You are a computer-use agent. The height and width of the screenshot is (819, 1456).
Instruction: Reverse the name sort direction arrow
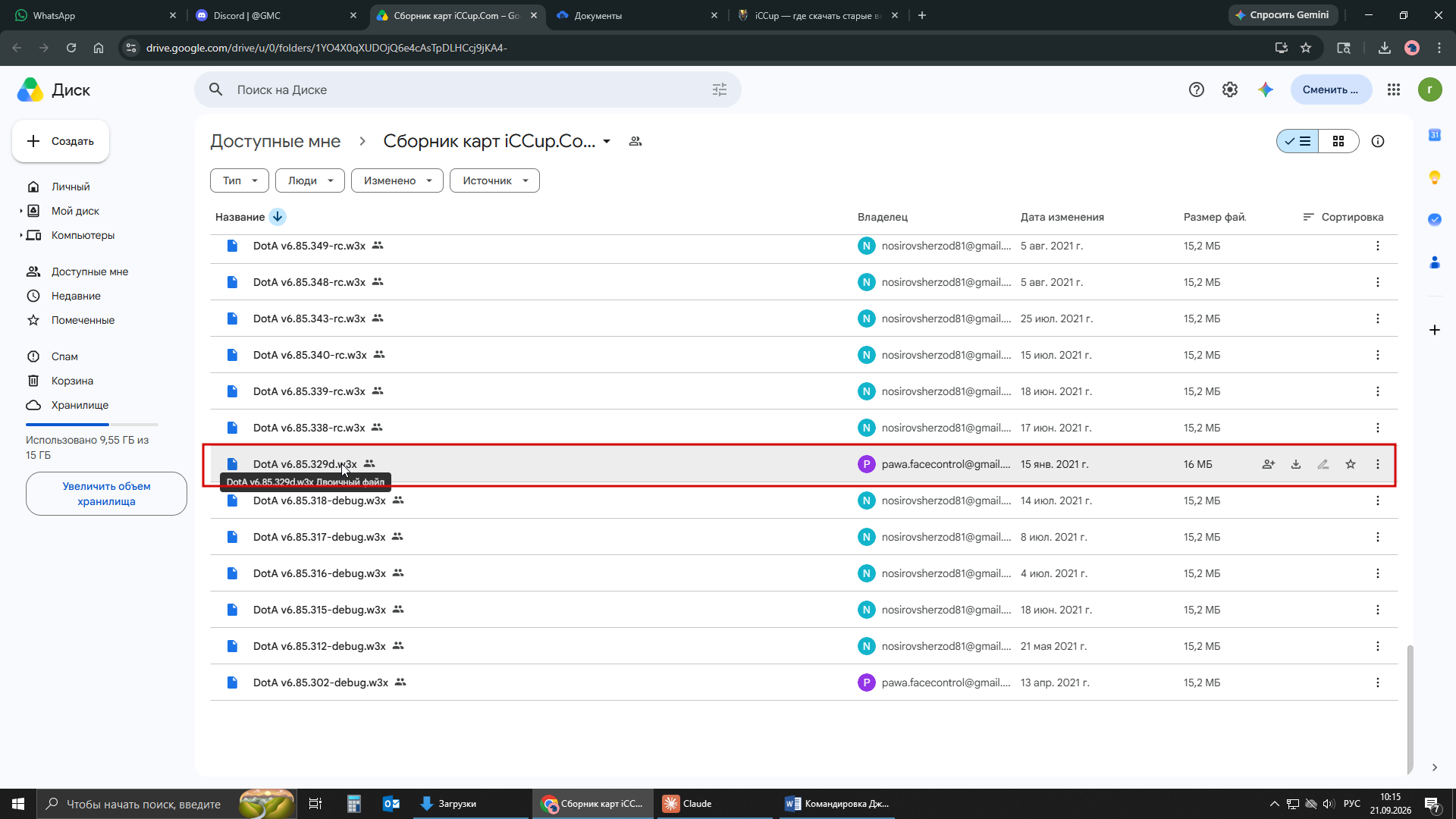point(278,217)
